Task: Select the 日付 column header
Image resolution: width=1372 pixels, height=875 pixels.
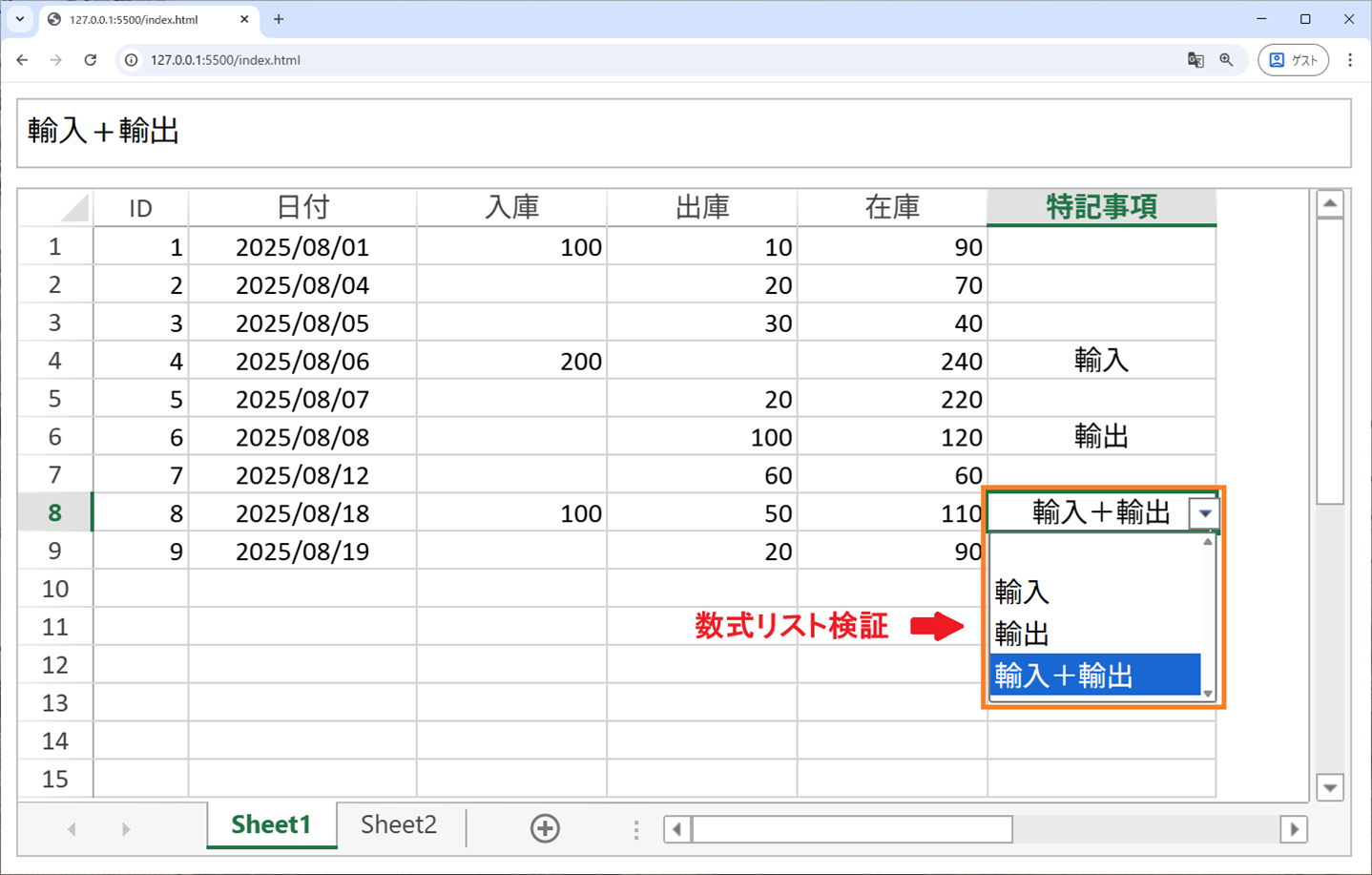Action: pyautogui.click(x=302, y=207)
